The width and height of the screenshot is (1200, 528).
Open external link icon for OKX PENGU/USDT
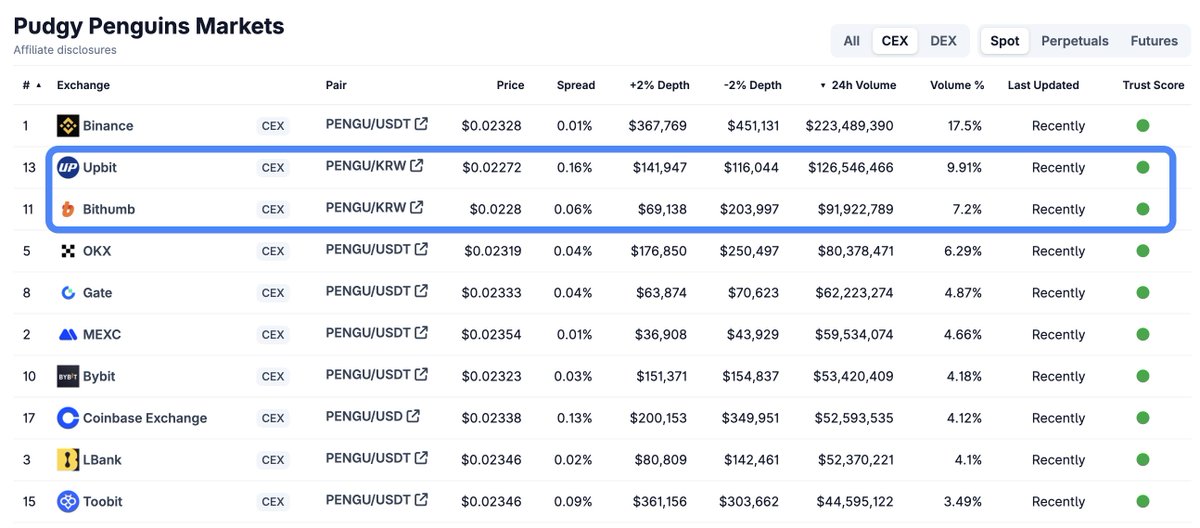pyautogui.click(x=421, y=249)
